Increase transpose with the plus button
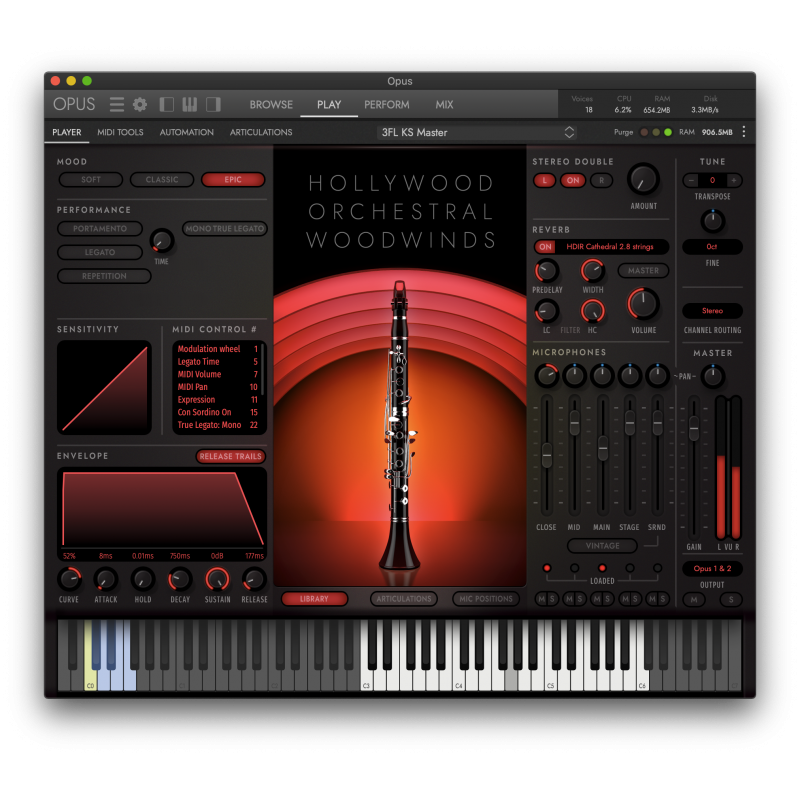The height and width of the screenshot is (800, 800). [x=734, y=180]
